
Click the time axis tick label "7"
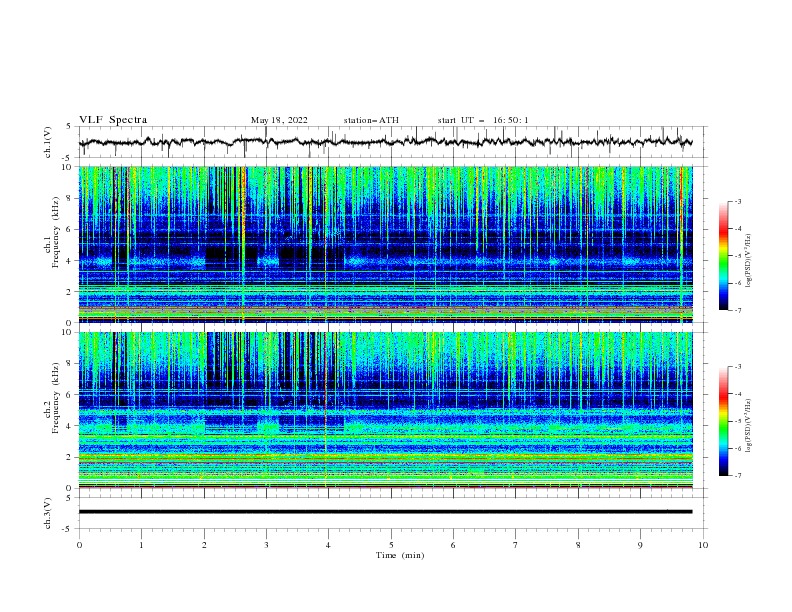(x=516, y=545)
